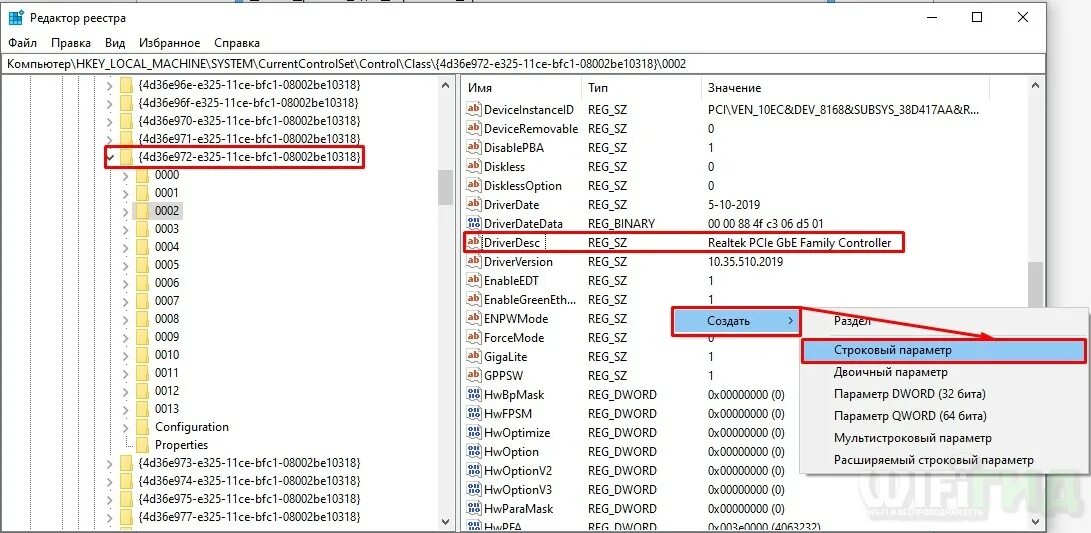This screenshot has width=1091, height=533.
Task: Select the {4d36e977-e325-11ce-bfc1-08002be10318} key
Action: [x=249, y=517]
